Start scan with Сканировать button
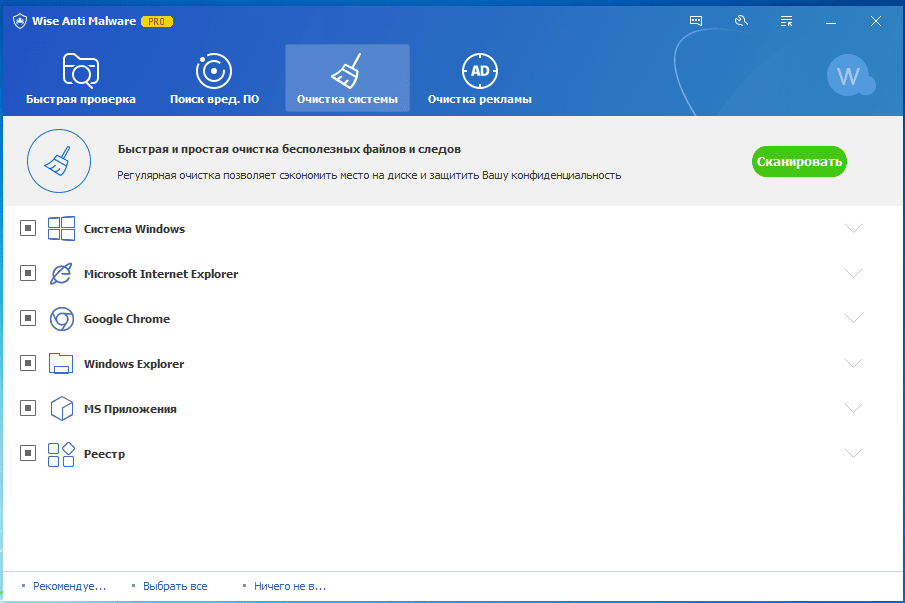 pyautogui.click(x=799, y=162)
